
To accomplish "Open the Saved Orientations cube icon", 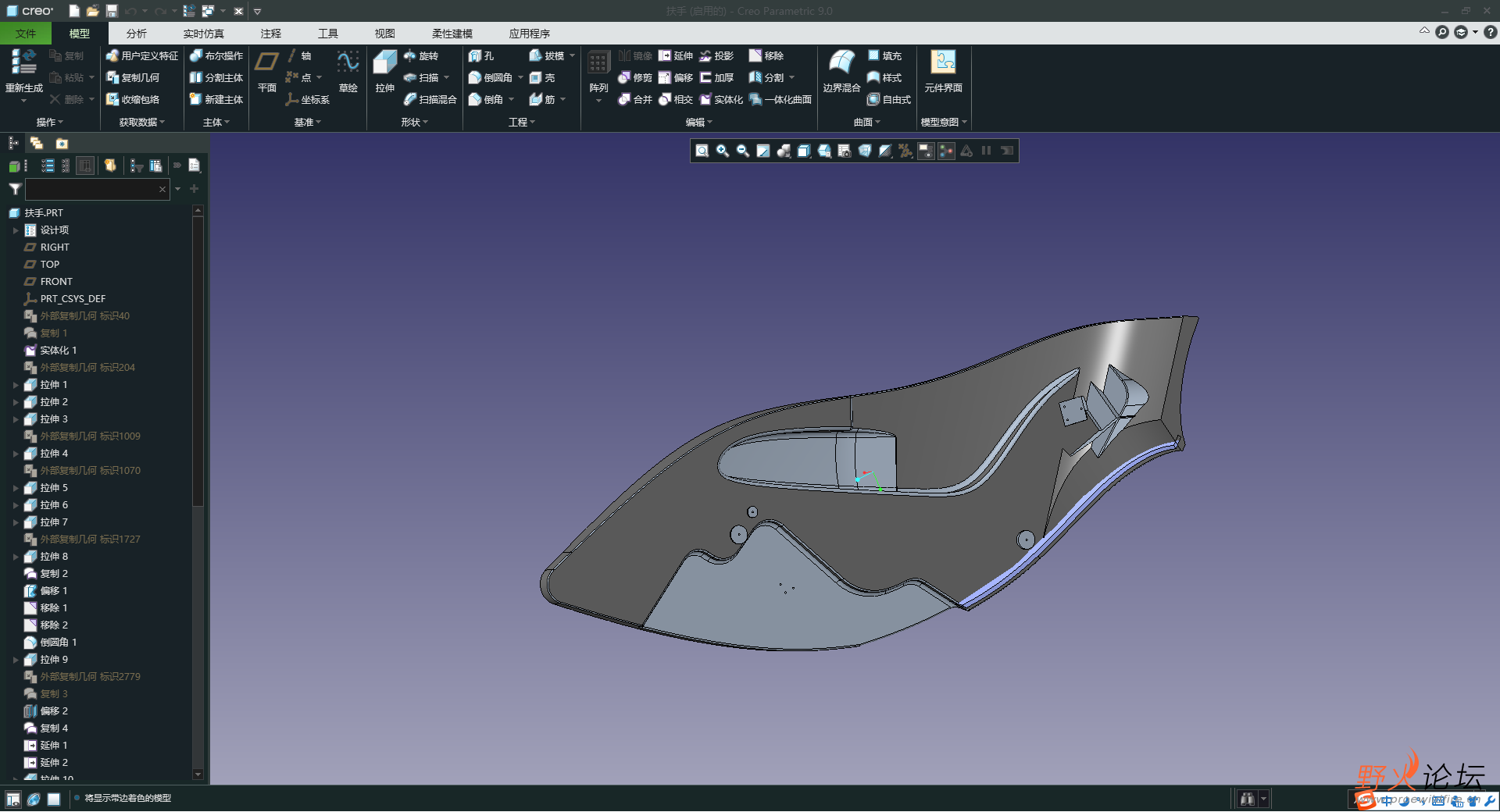I will 824,151.
